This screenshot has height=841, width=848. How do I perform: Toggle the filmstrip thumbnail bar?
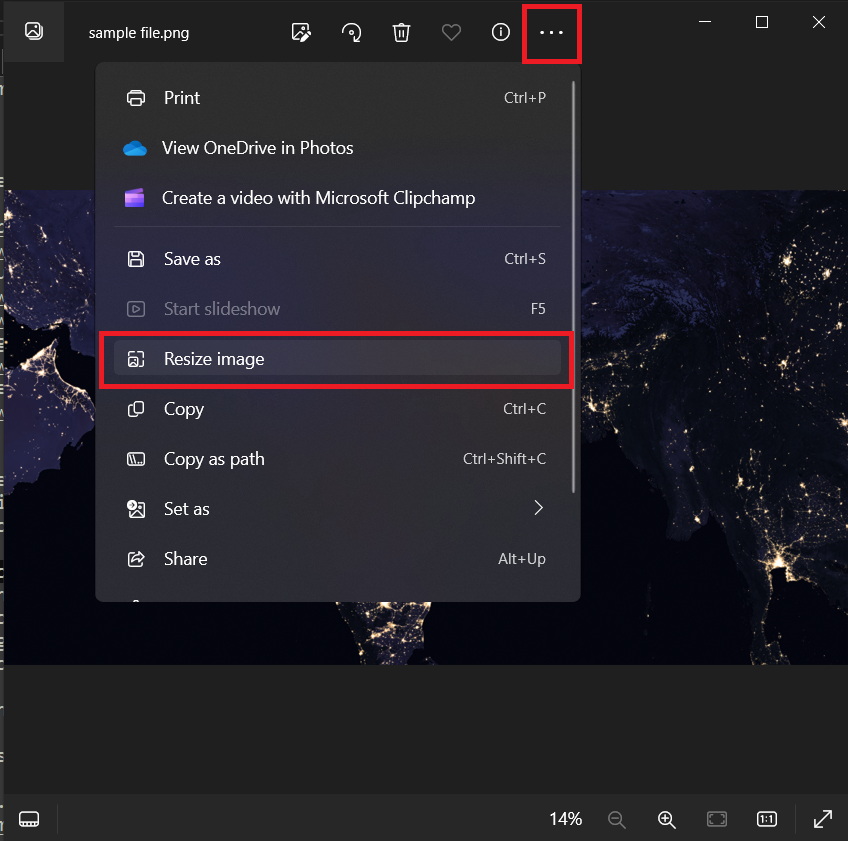(x=29, y=819)
